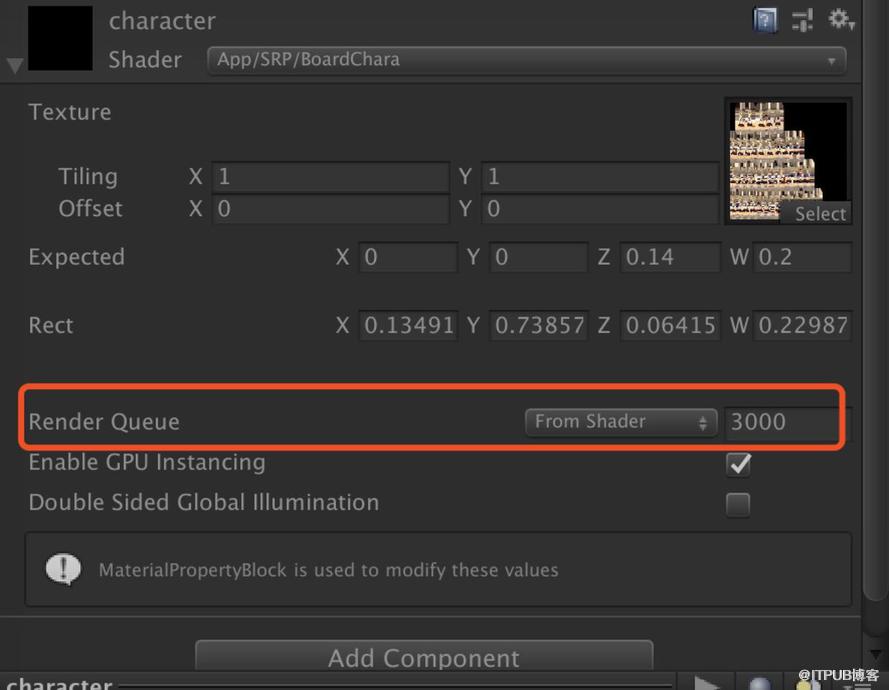Disable the Enable GPU Instancing checkbox
Image resolution: width=889 pixels, height=690 pixels.
[x=738, y=464]
